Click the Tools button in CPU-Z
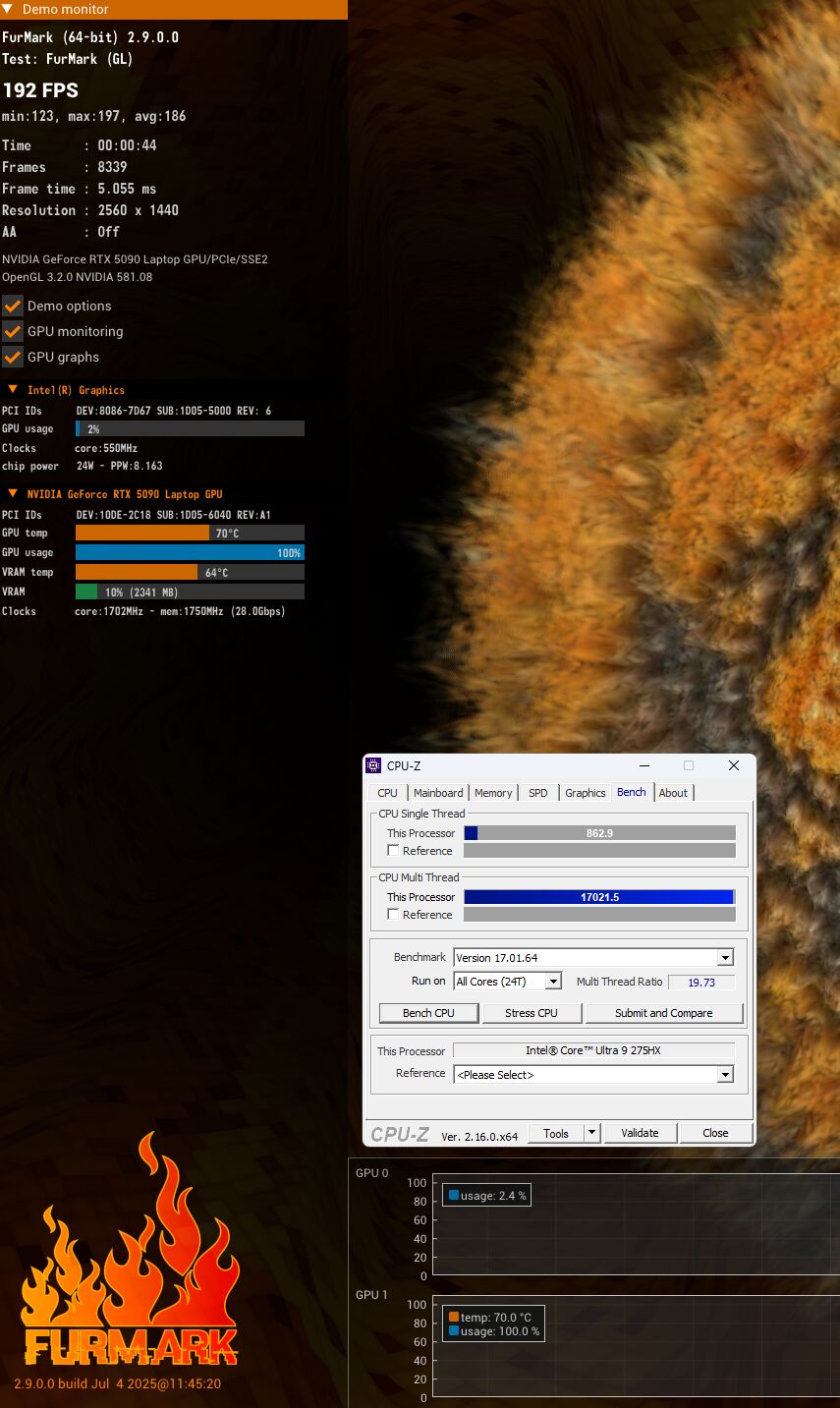 tap(556, 1133)
